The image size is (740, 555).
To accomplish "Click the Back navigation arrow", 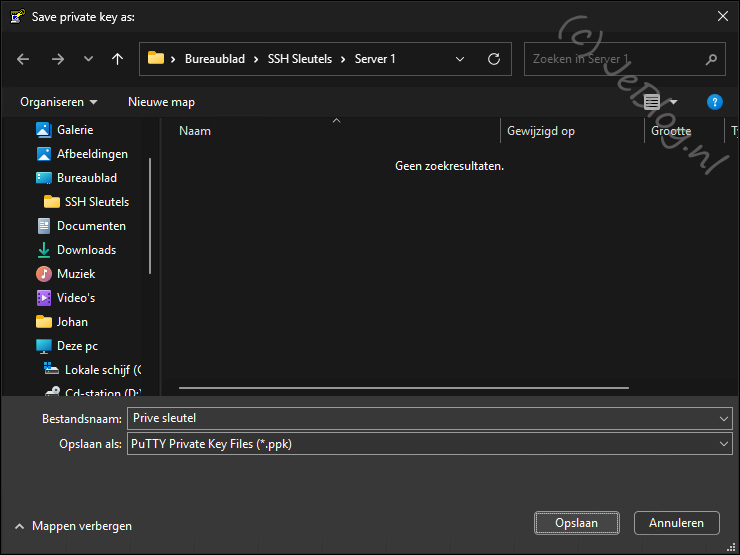I will pyautogui.click(x=23, y=59).
